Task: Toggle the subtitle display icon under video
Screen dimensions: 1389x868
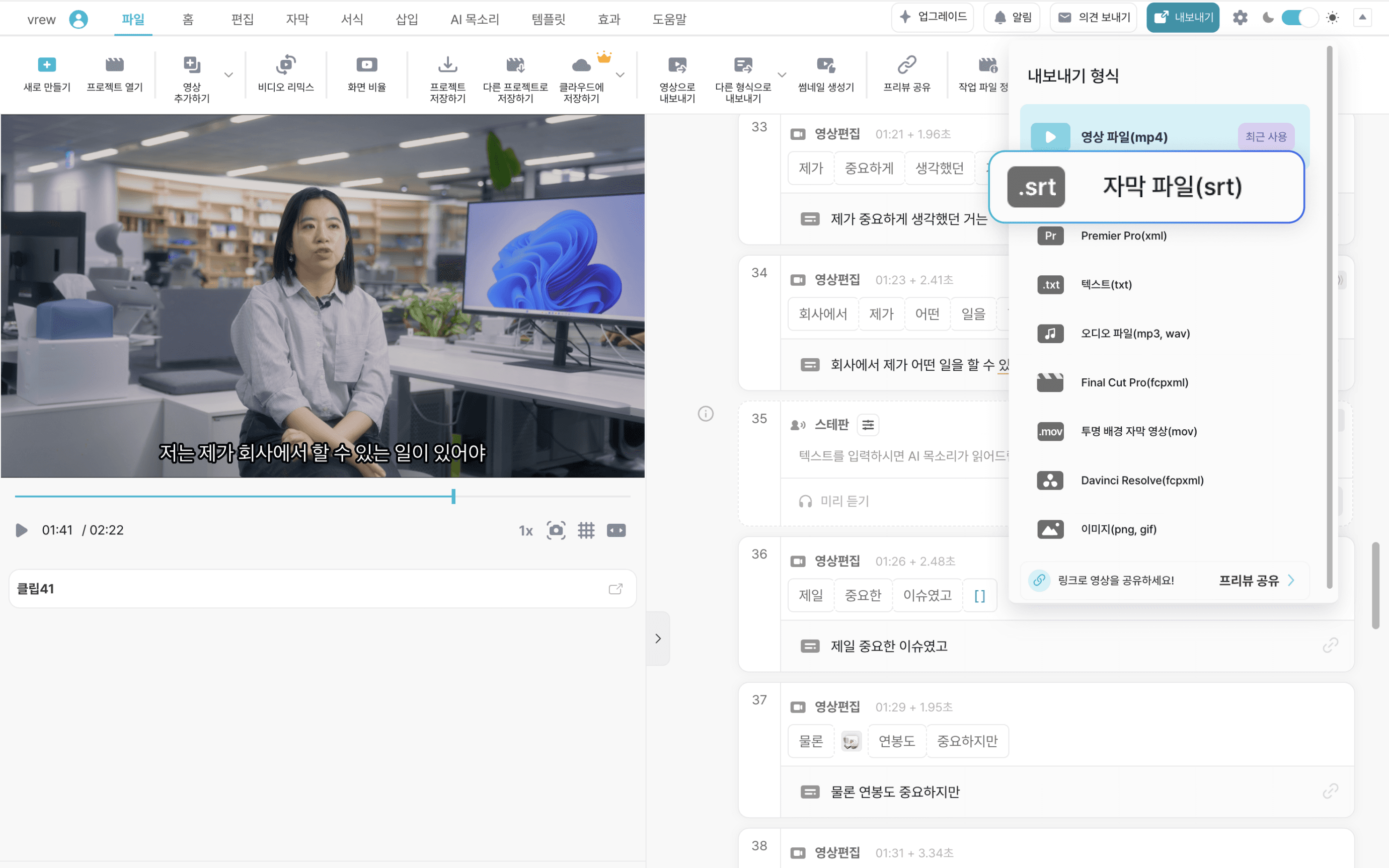Action: (616, 530)
